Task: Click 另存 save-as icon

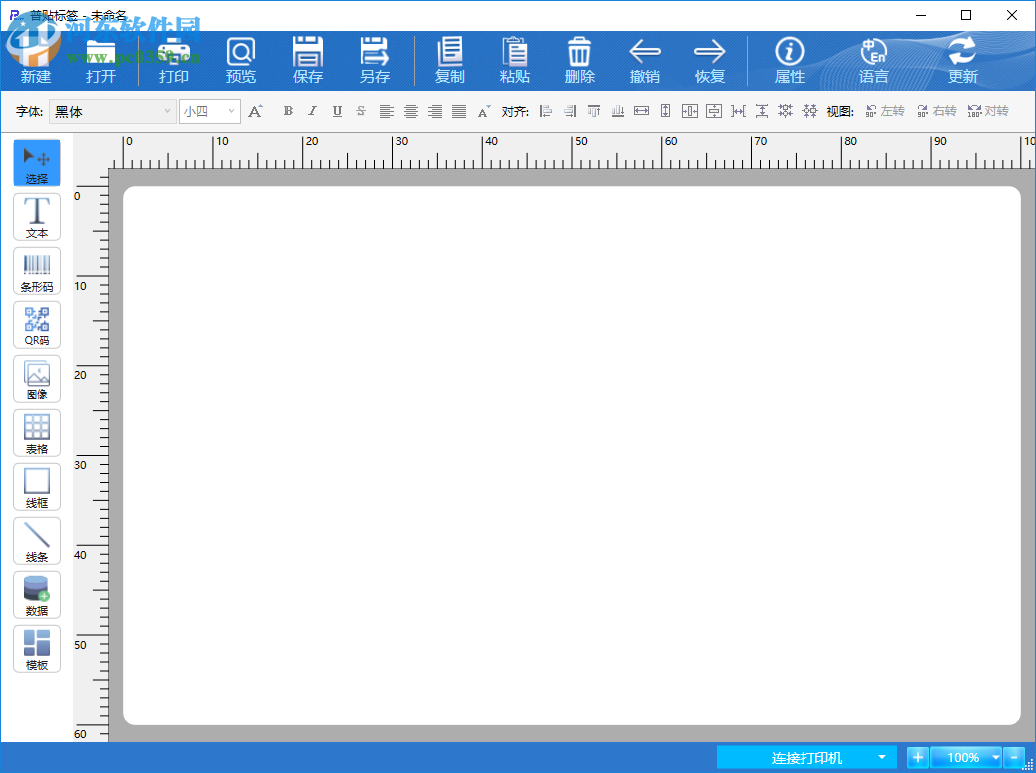Action: [x=375, y=61]
